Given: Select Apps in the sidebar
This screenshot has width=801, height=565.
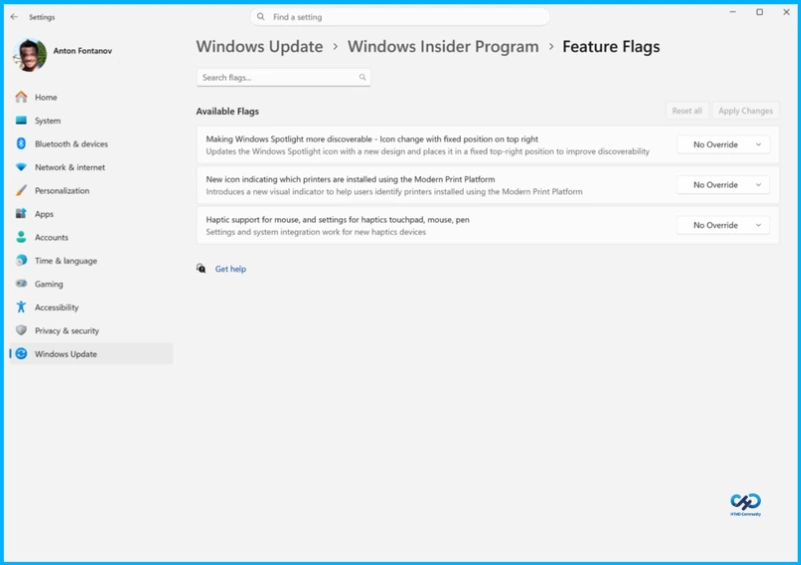Looking at the screenshot, I should [x=91, y=214].
